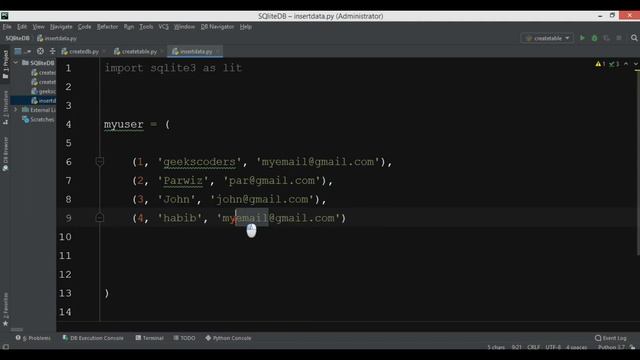Open the Code menu
The image size is (640, 360).
click(84, 27)
